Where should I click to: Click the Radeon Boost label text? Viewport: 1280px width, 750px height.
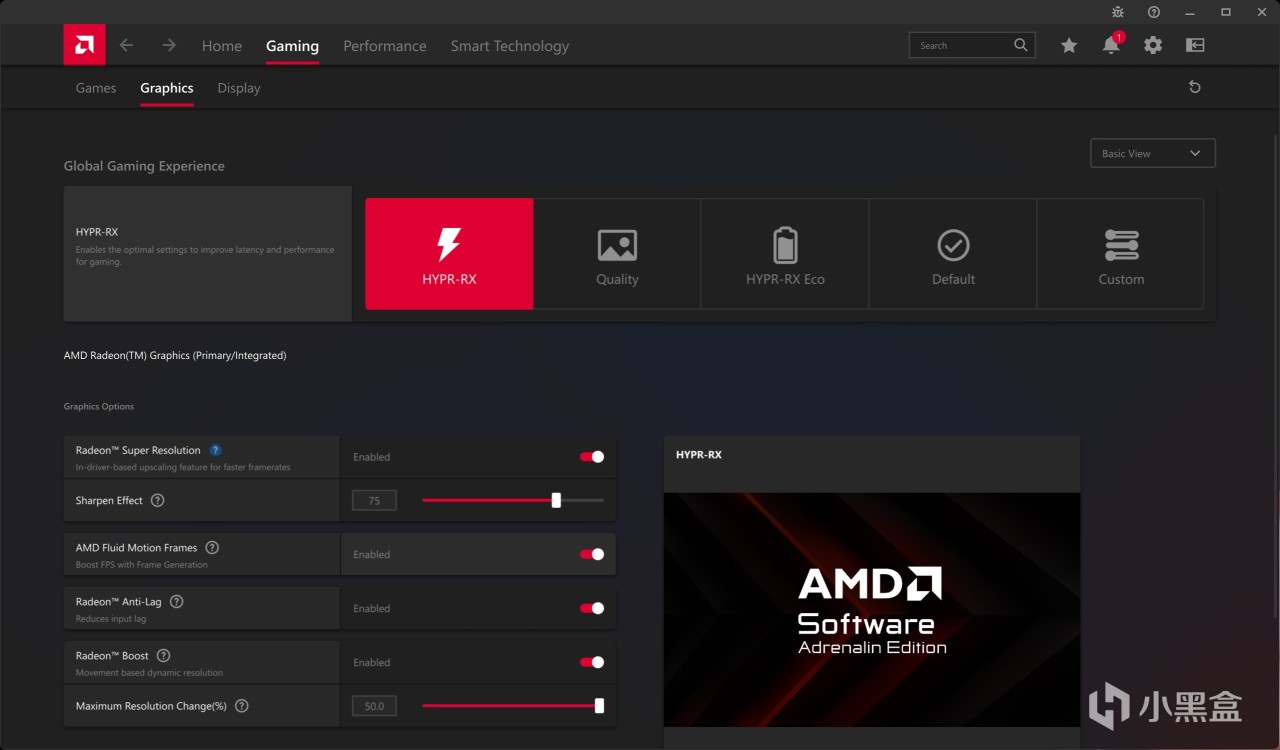(112, 656)
